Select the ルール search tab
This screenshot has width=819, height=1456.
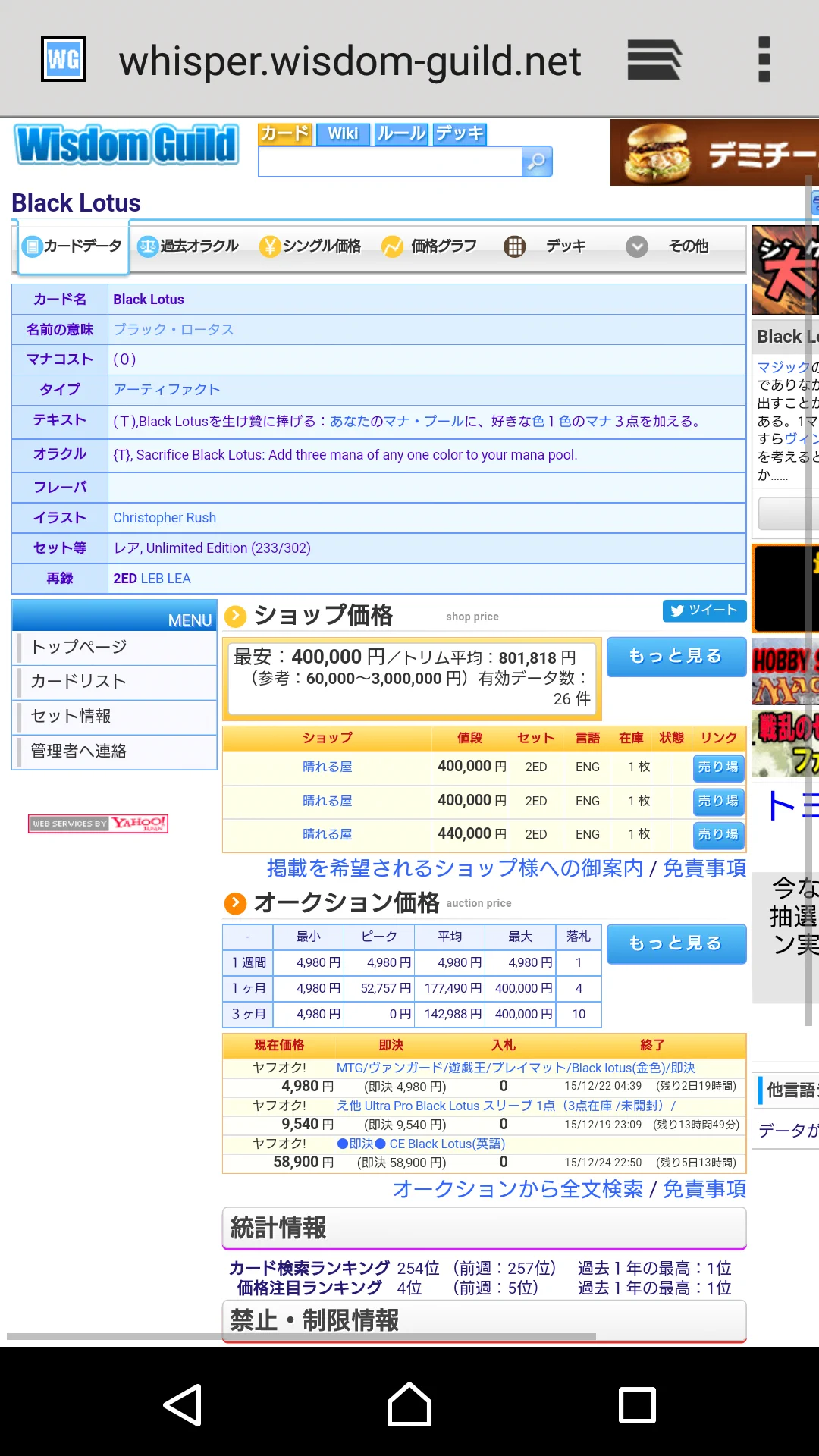coord(401,133)
